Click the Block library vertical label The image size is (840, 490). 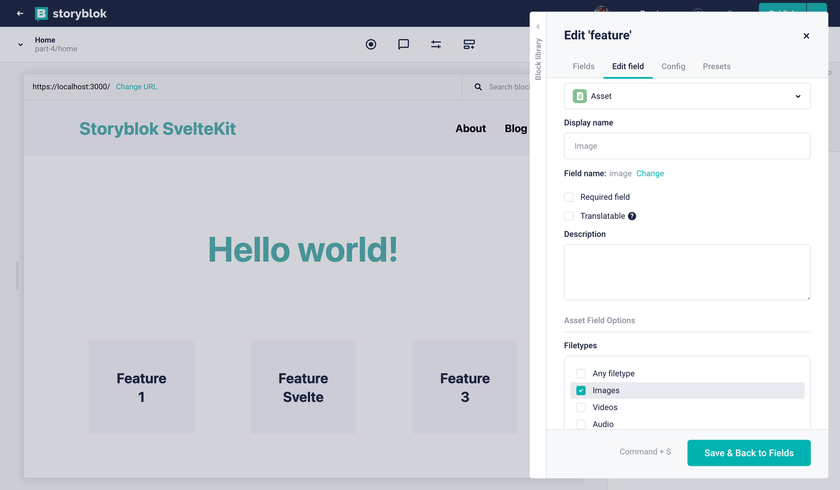coord(538,59)
